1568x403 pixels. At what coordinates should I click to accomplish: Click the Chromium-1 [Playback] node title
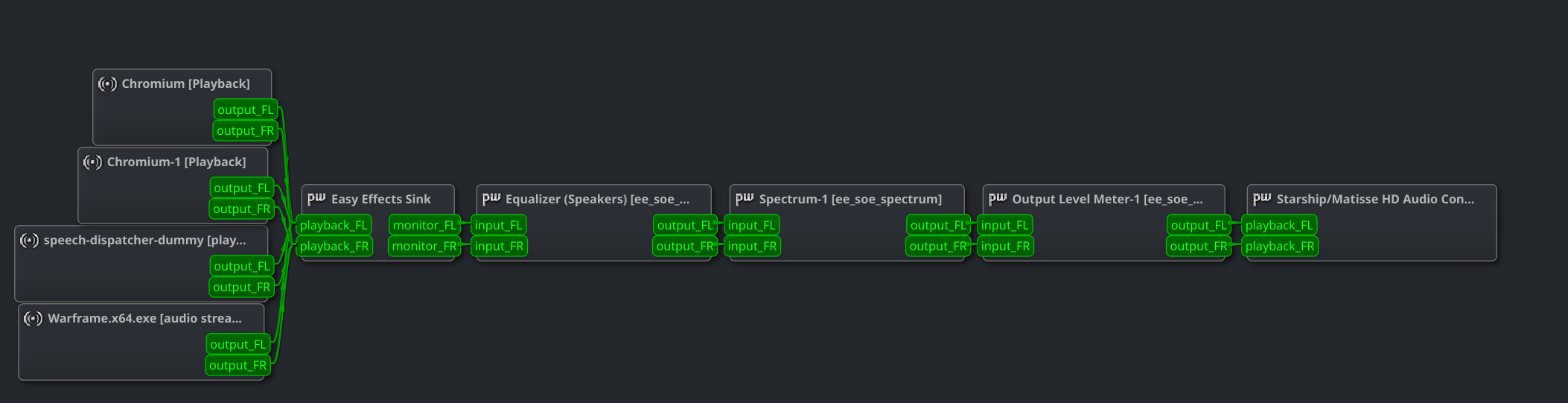point(176,162)
